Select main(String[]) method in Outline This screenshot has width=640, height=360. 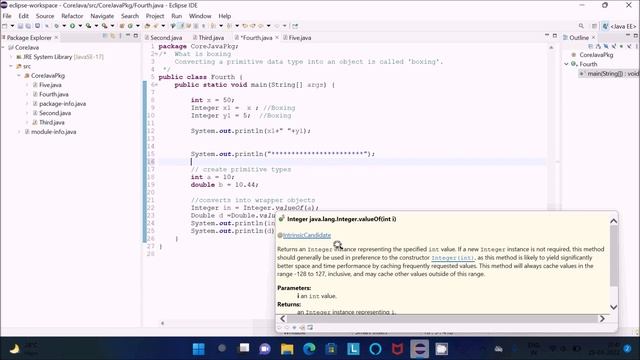tap(609, 74)
